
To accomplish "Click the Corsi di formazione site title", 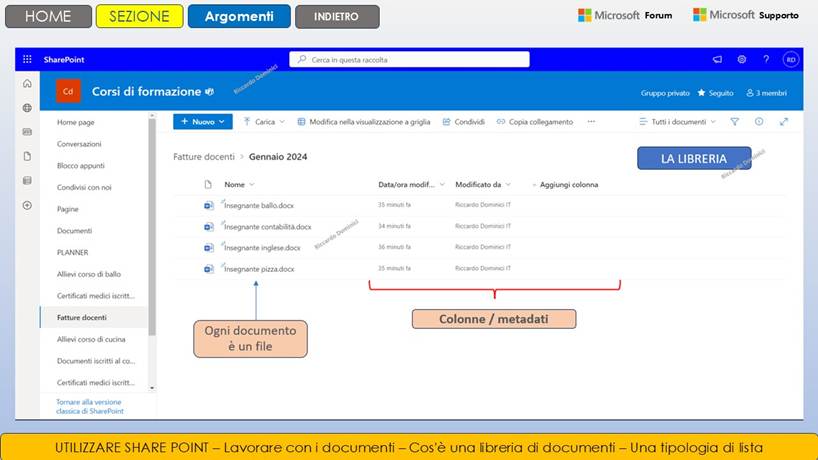I will click(x=146, y=91).
